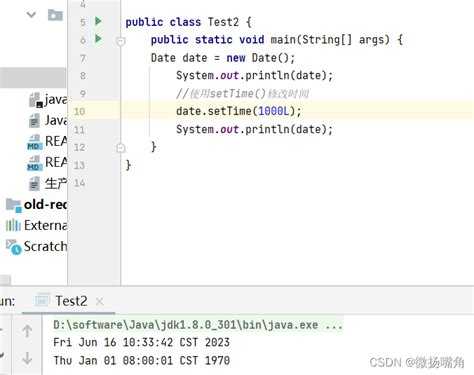Image resolution: width=474 pixels, height=375 pixels.
Task: Open the 生产 text file in tree
Action: [x=48, y=183]
